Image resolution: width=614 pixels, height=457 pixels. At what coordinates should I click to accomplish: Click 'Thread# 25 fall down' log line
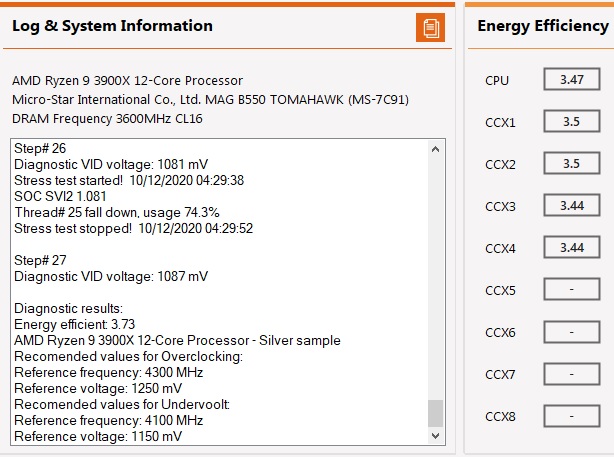click(117, 213)
